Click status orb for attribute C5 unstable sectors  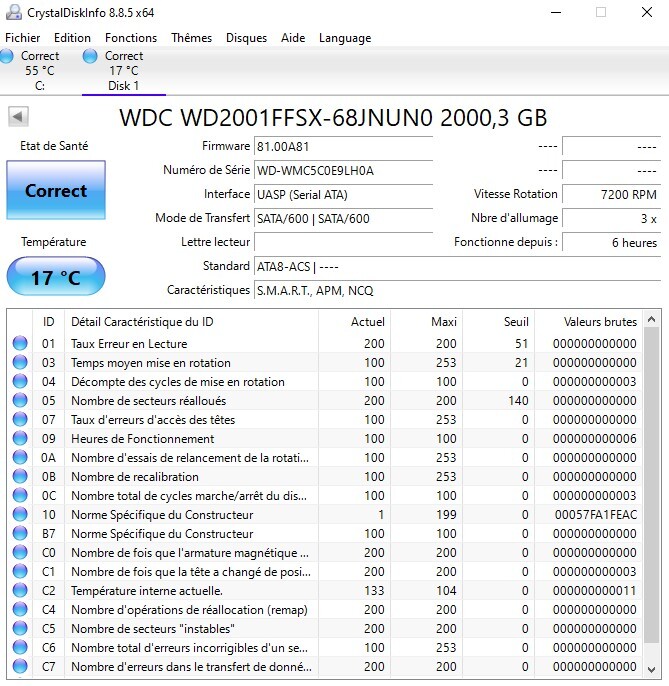click(x=20, y=629)
